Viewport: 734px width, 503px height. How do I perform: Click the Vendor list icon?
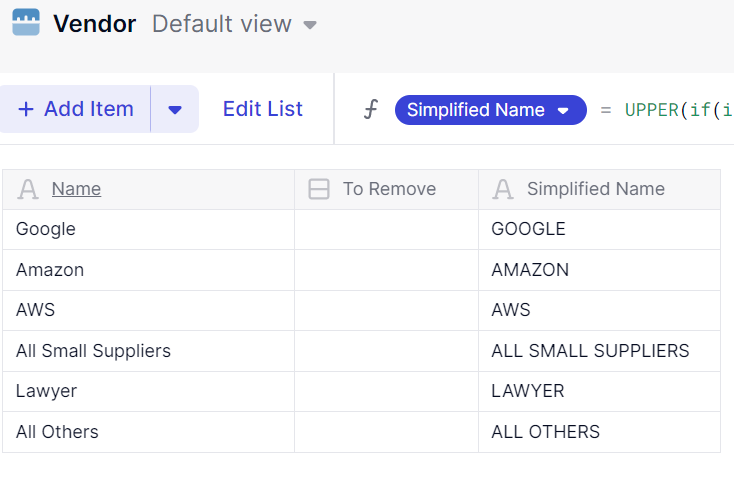coord(26,22)
